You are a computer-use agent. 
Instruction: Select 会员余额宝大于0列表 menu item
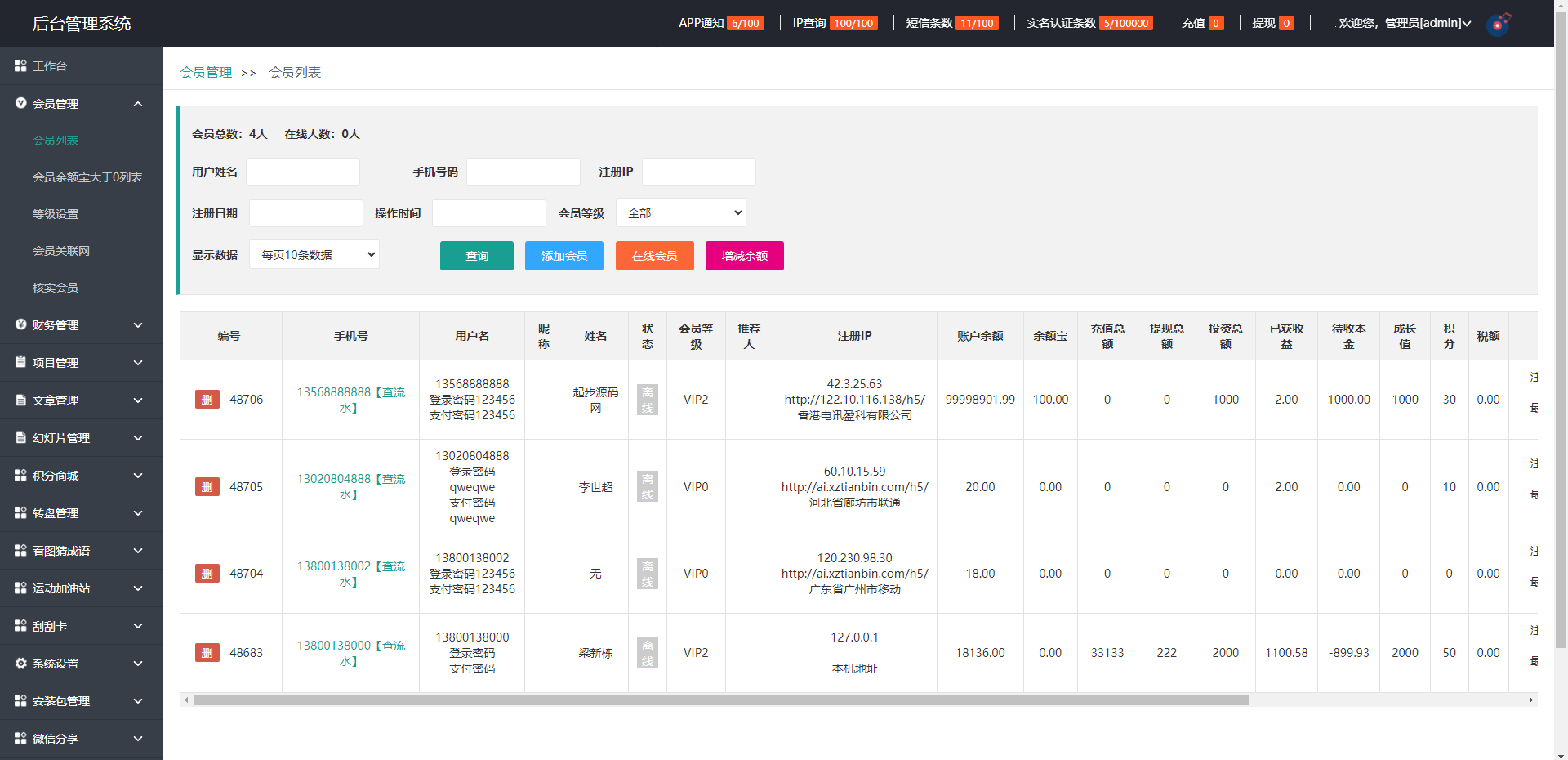click(87, 177)
